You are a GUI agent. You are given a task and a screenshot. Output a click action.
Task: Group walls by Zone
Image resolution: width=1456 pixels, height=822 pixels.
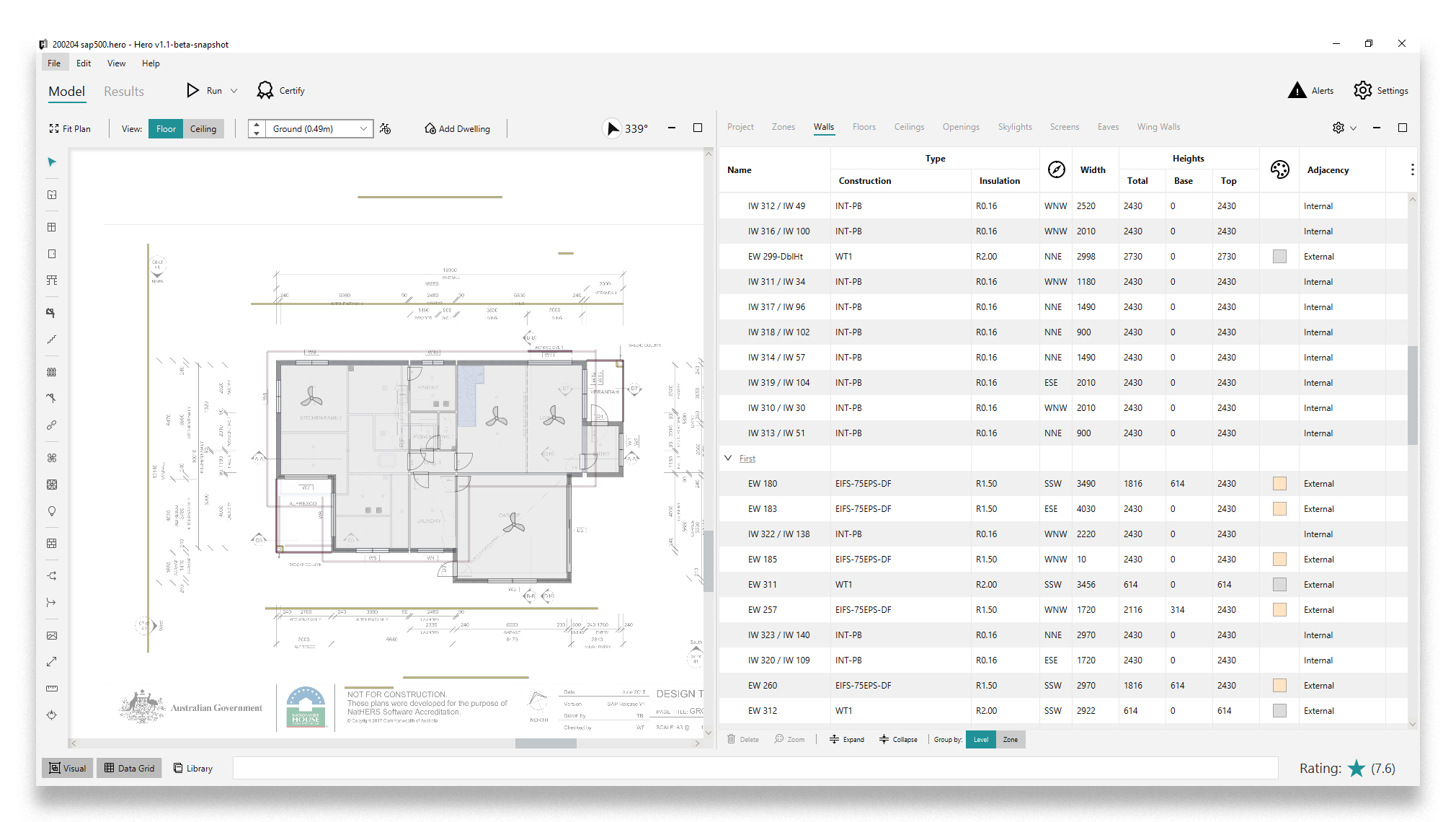1010,739
